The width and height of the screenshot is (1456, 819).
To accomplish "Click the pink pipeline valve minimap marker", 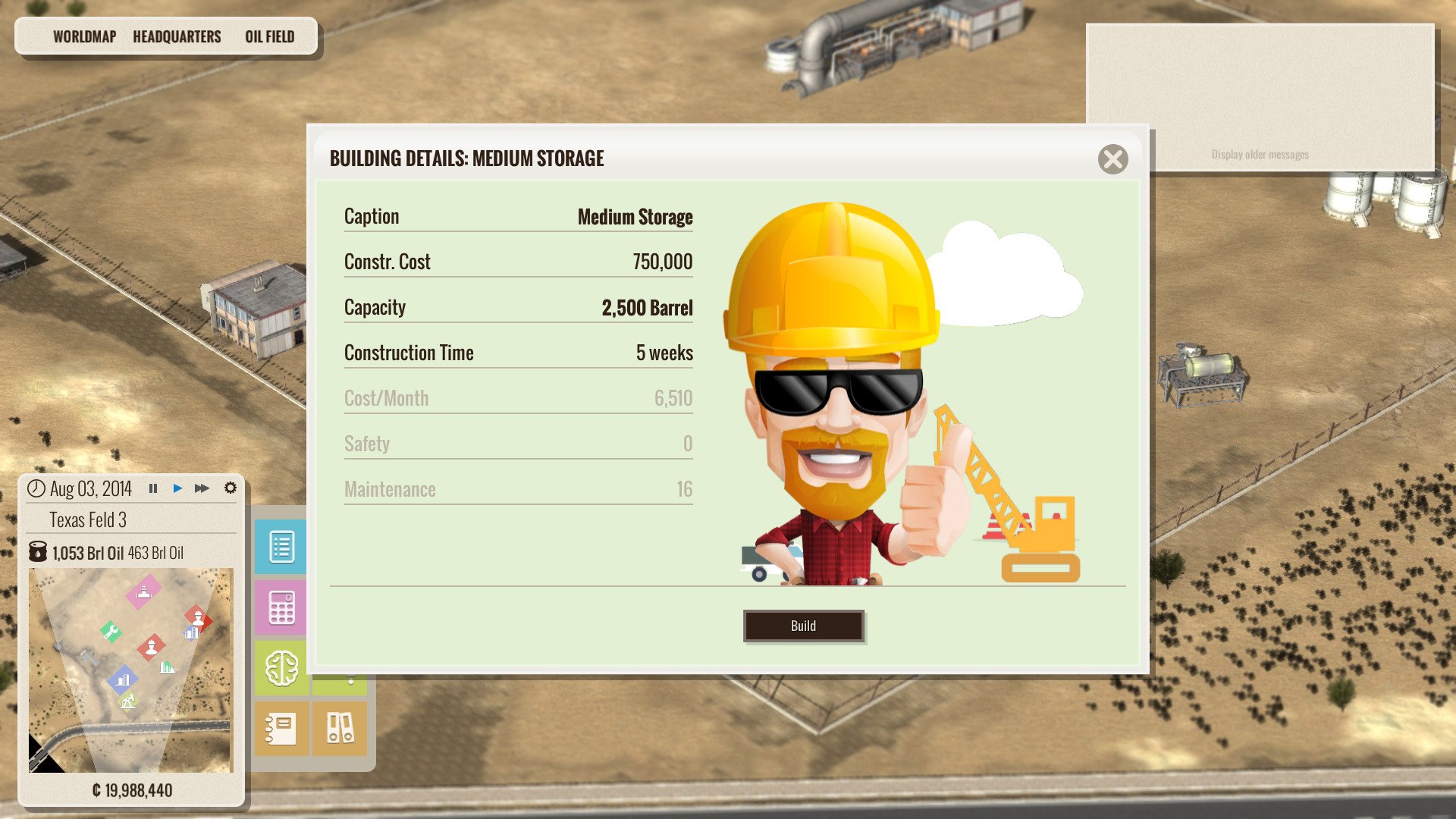I will pos(143,592).
